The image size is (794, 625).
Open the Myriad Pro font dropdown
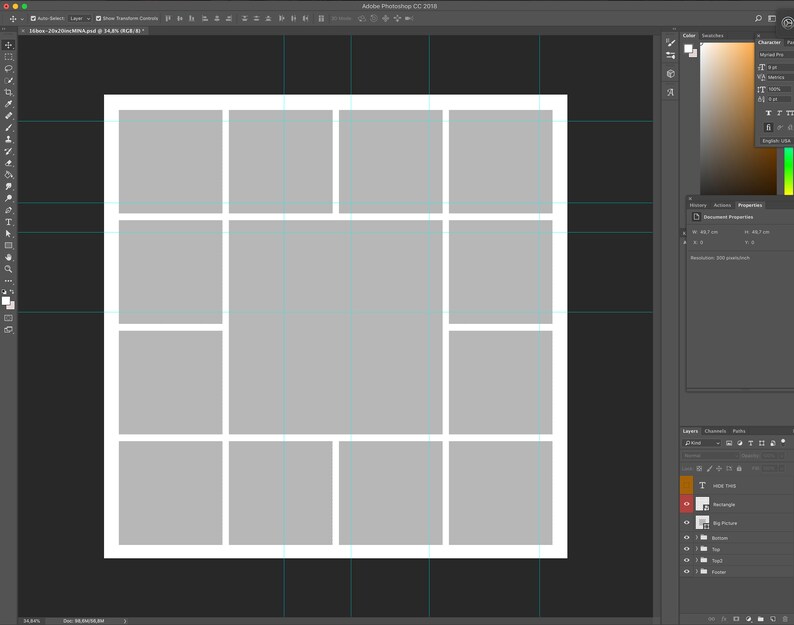(x=775, y=55)
